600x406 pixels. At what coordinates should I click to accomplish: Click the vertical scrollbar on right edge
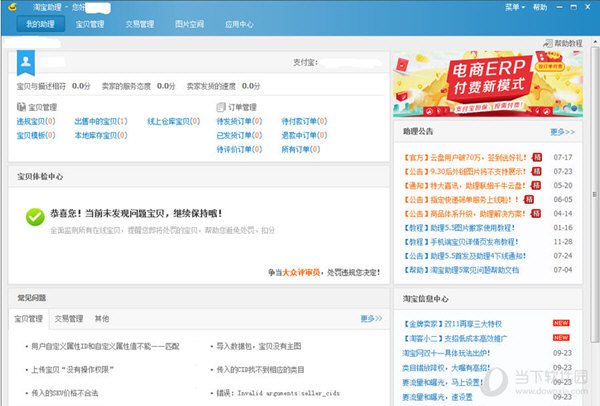(x=595, y=195)
